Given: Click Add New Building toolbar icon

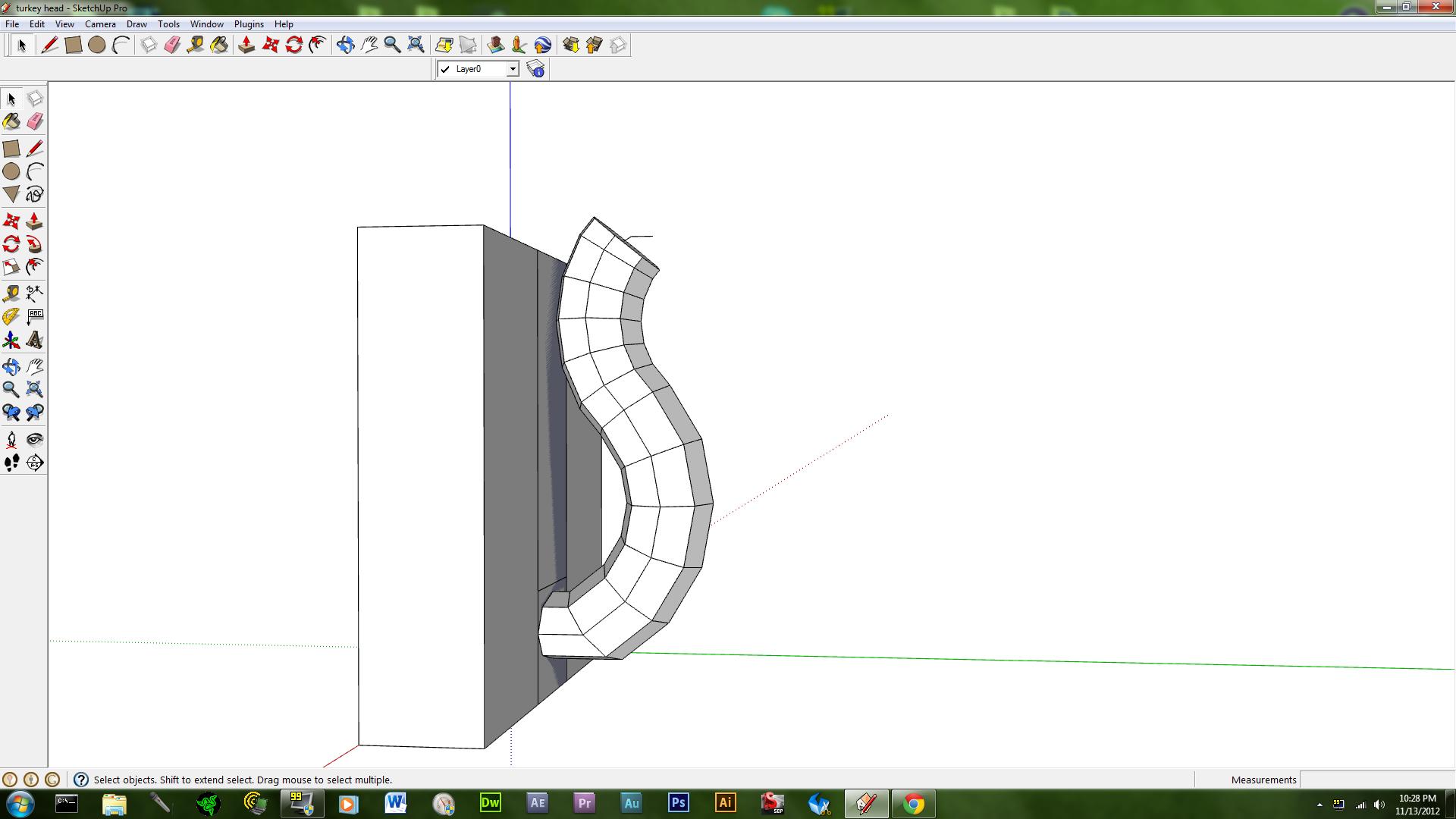Looking at the screenshot, I should click(496, 45).
